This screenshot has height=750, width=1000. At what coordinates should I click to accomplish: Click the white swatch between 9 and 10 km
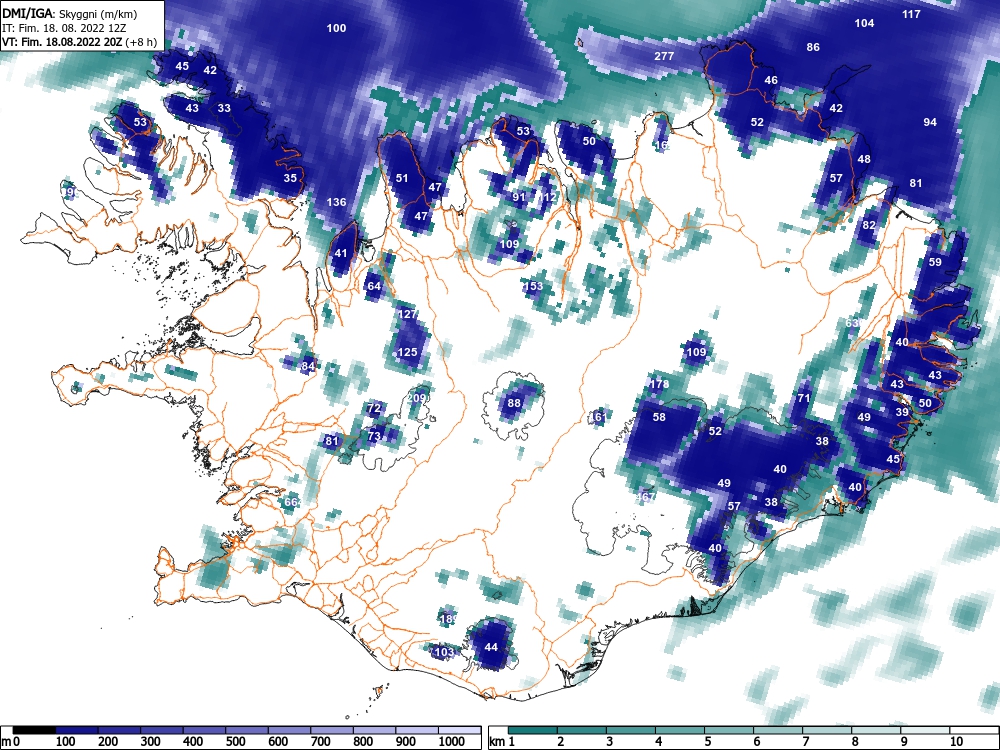(925, 730)
